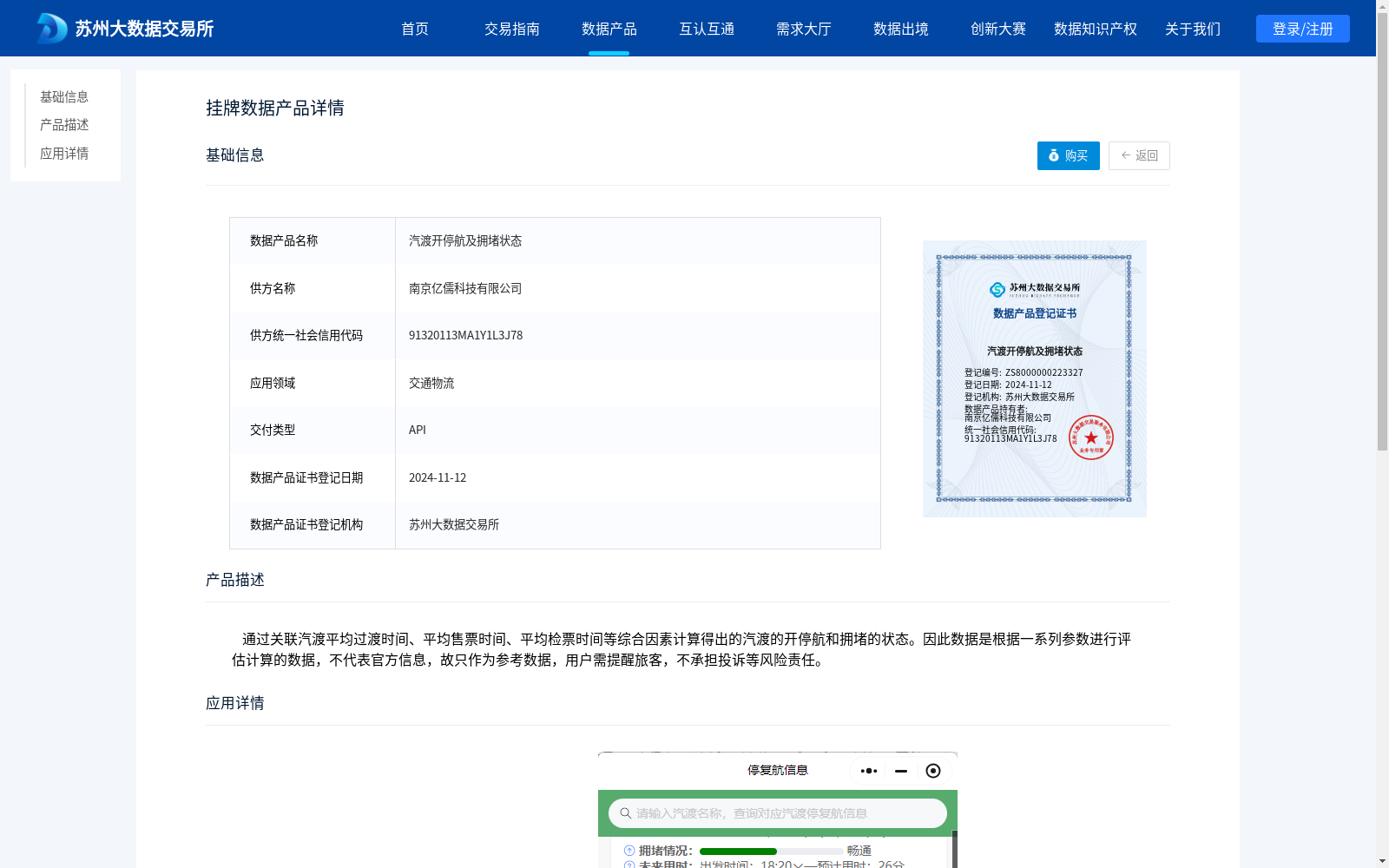
Task: Click the three-dot menu icon in 停复航信息 preview
Action: (x=869, y=771)
